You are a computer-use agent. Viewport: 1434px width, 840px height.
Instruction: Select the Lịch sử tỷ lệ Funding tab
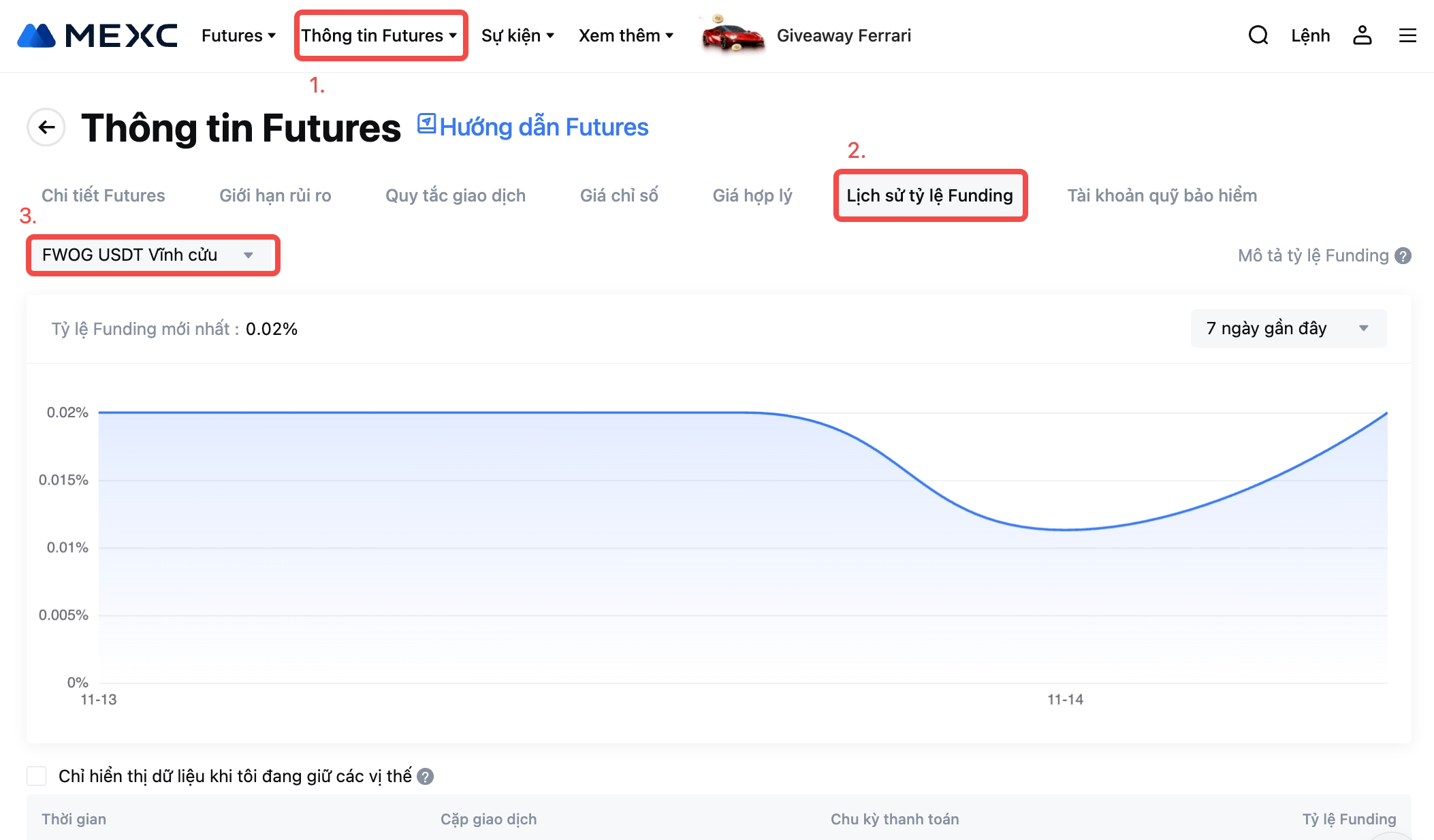pos(929,196)
